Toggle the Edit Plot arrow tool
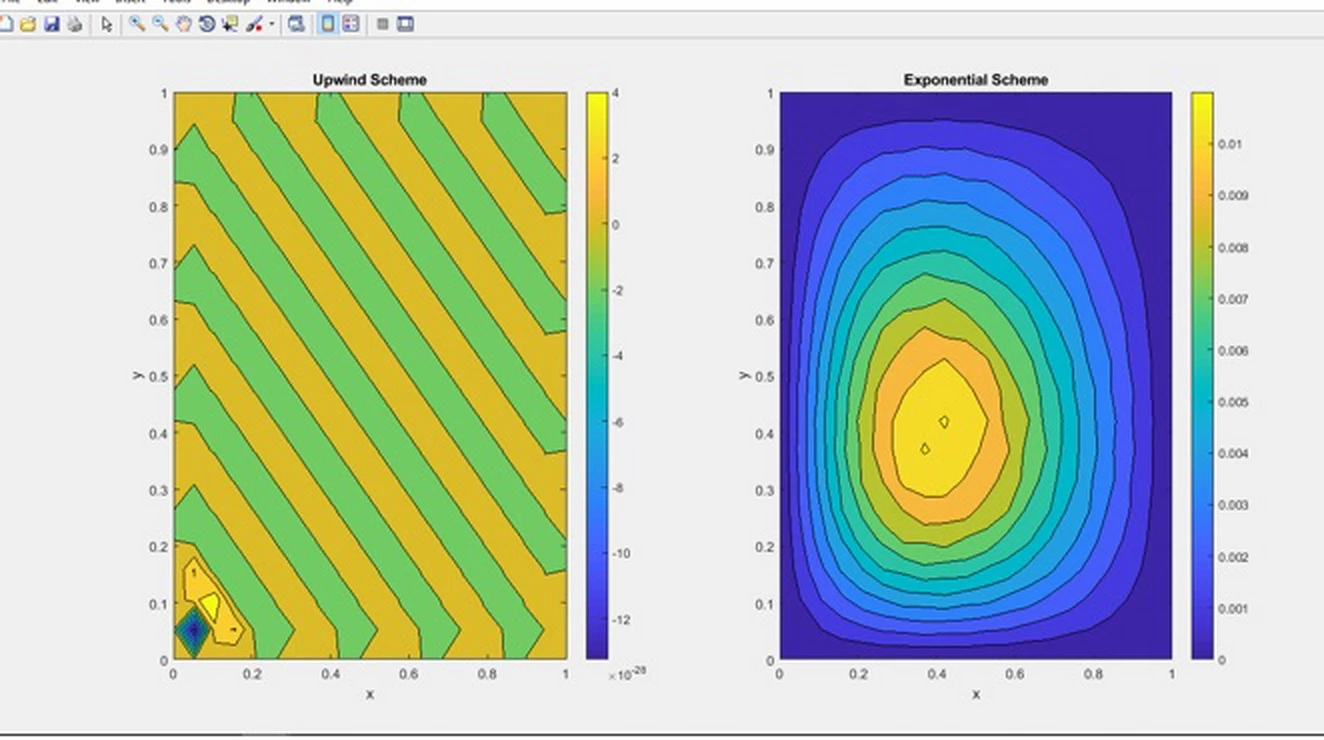 click(107, 24)
